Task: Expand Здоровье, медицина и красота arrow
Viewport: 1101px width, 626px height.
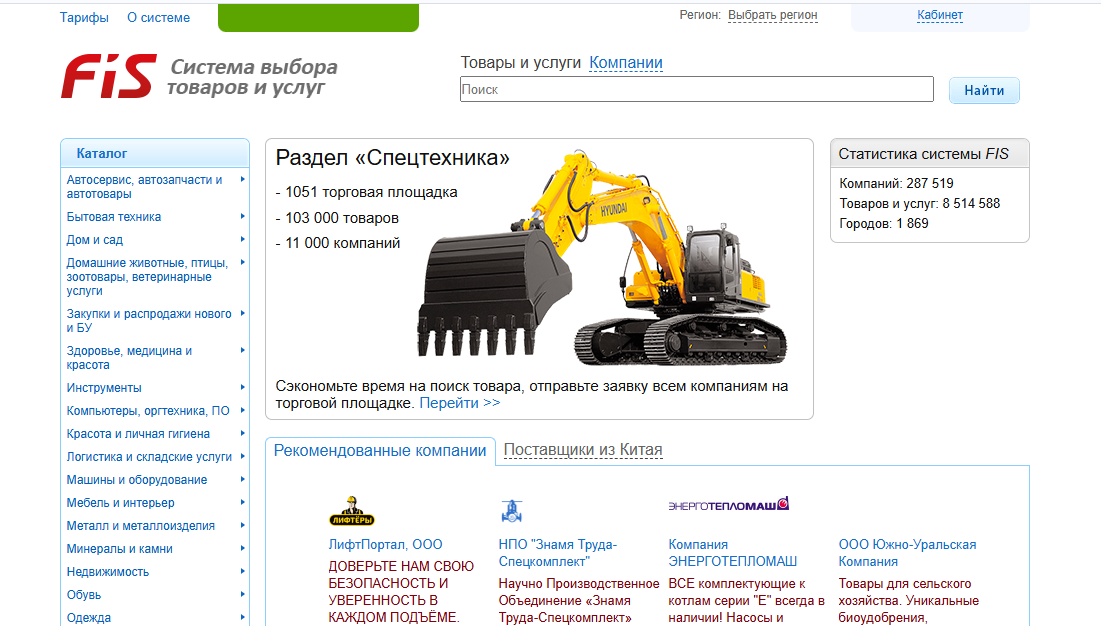Action: [x=242, y=350]
